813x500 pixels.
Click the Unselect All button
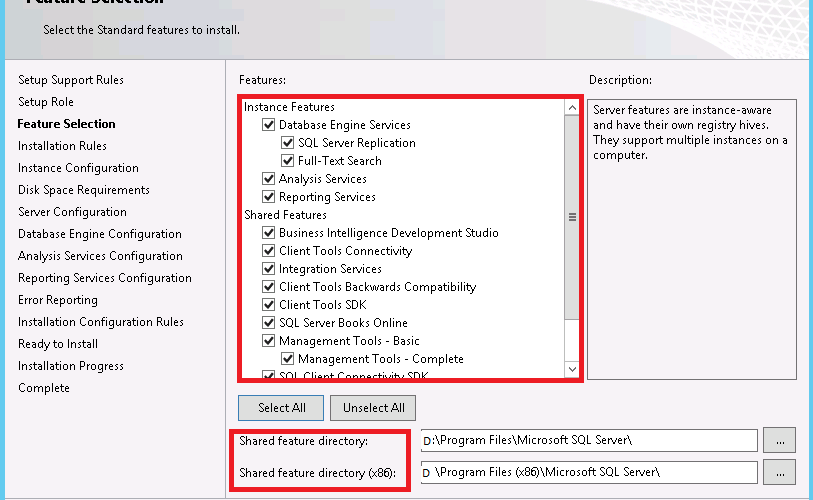pyautogui.click(x=373, y=408)
